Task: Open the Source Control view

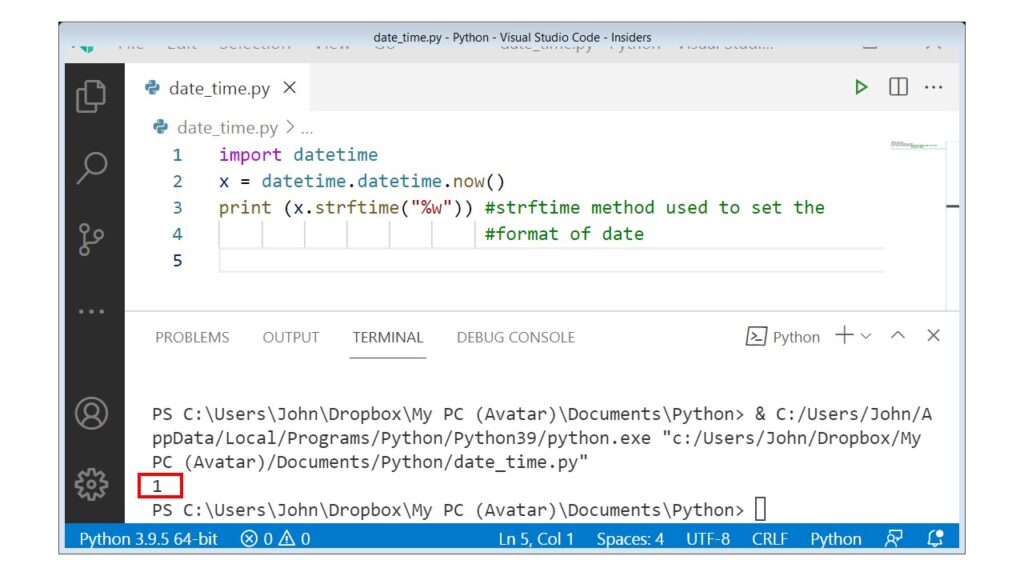Action: click(x=91, y=239)
